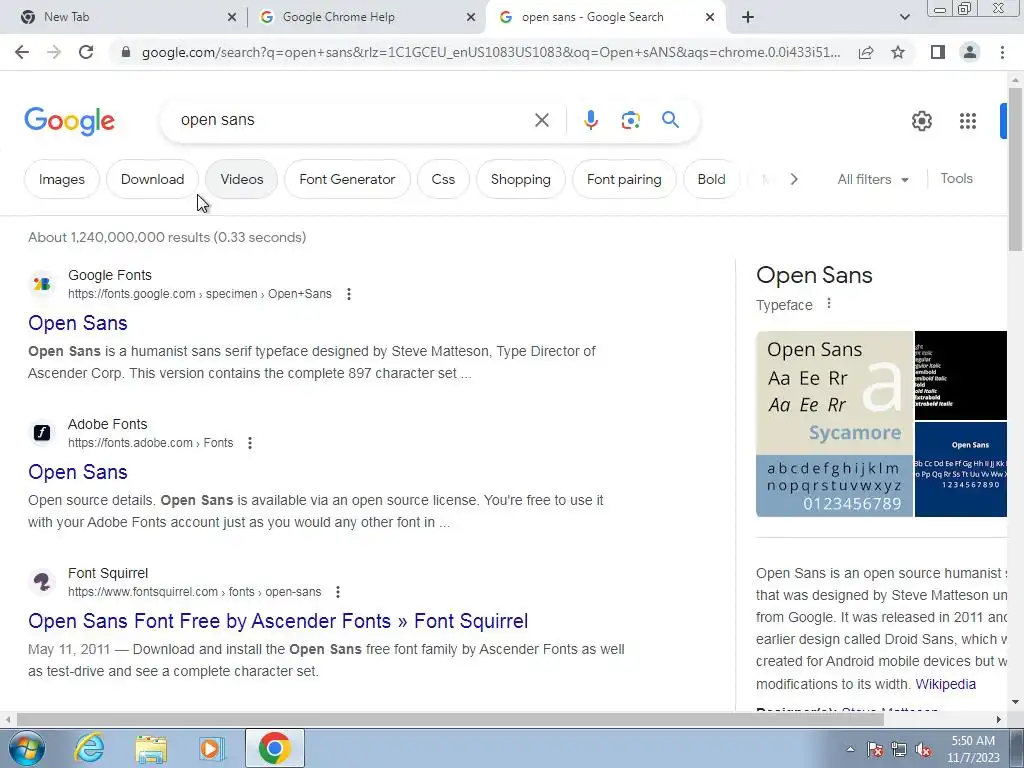The height and width of the screenshot is (768, 1024).
Task: Open the Google apps grid
Action: click(x=968, y=121)
